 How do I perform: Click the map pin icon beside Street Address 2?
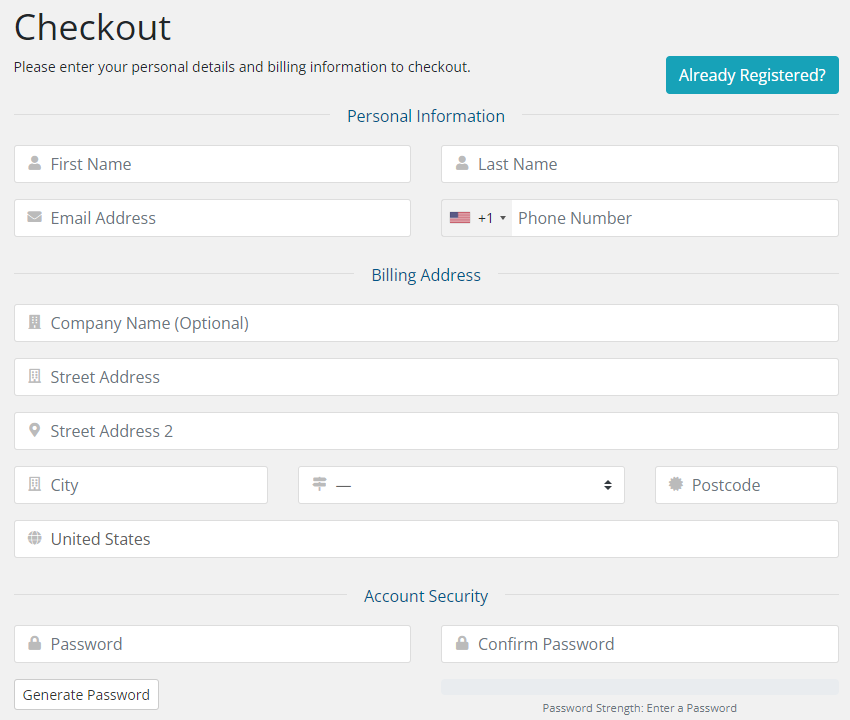tap(35, 431)
